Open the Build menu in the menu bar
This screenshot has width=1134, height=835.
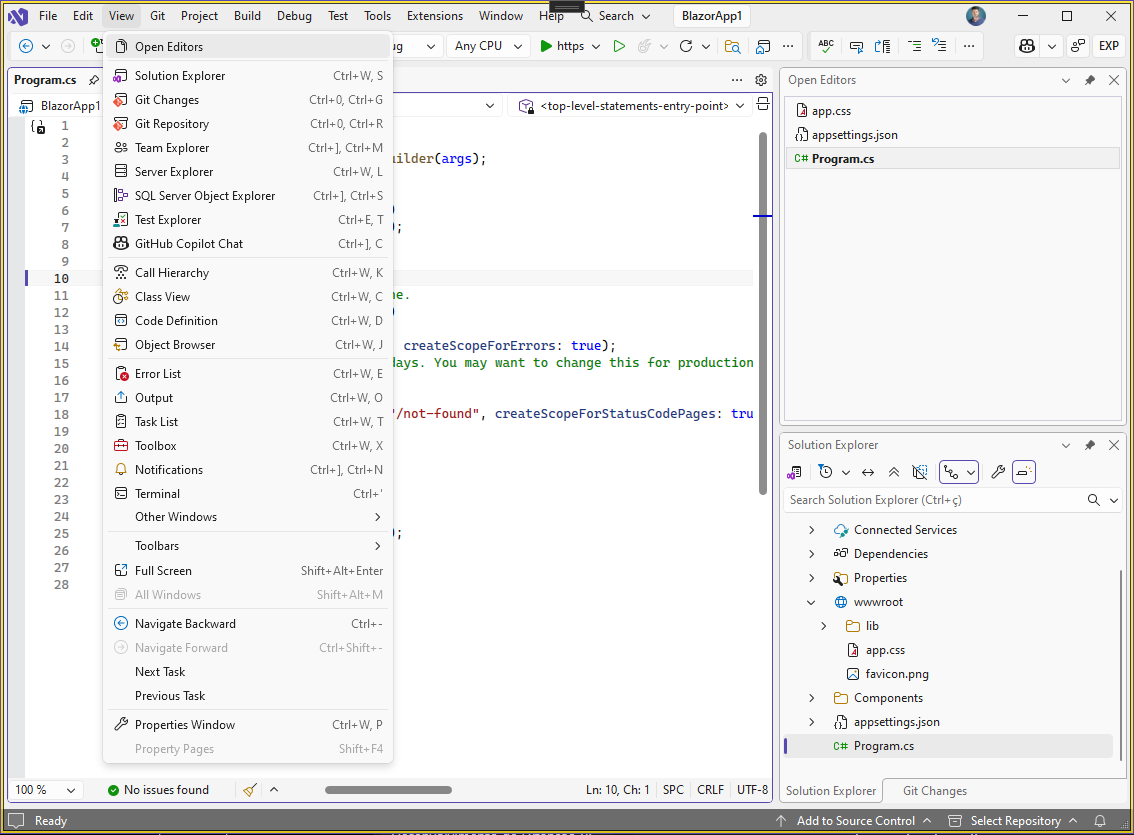247,16
